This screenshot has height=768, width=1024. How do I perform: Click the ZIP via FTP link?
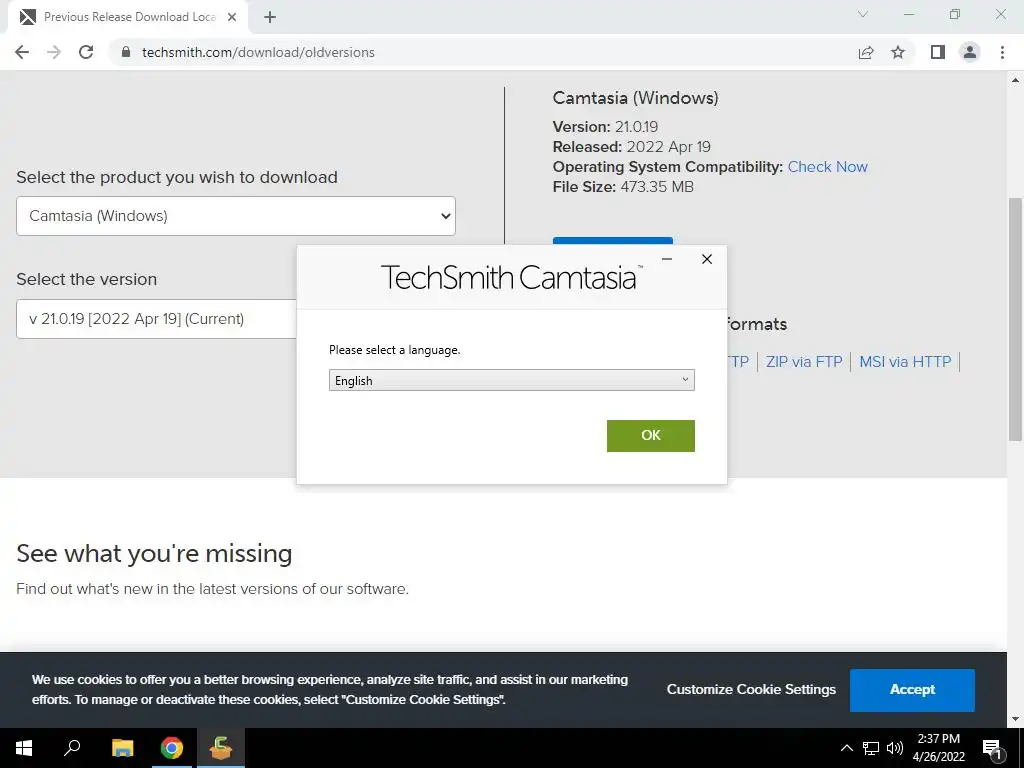pos(804,362)
